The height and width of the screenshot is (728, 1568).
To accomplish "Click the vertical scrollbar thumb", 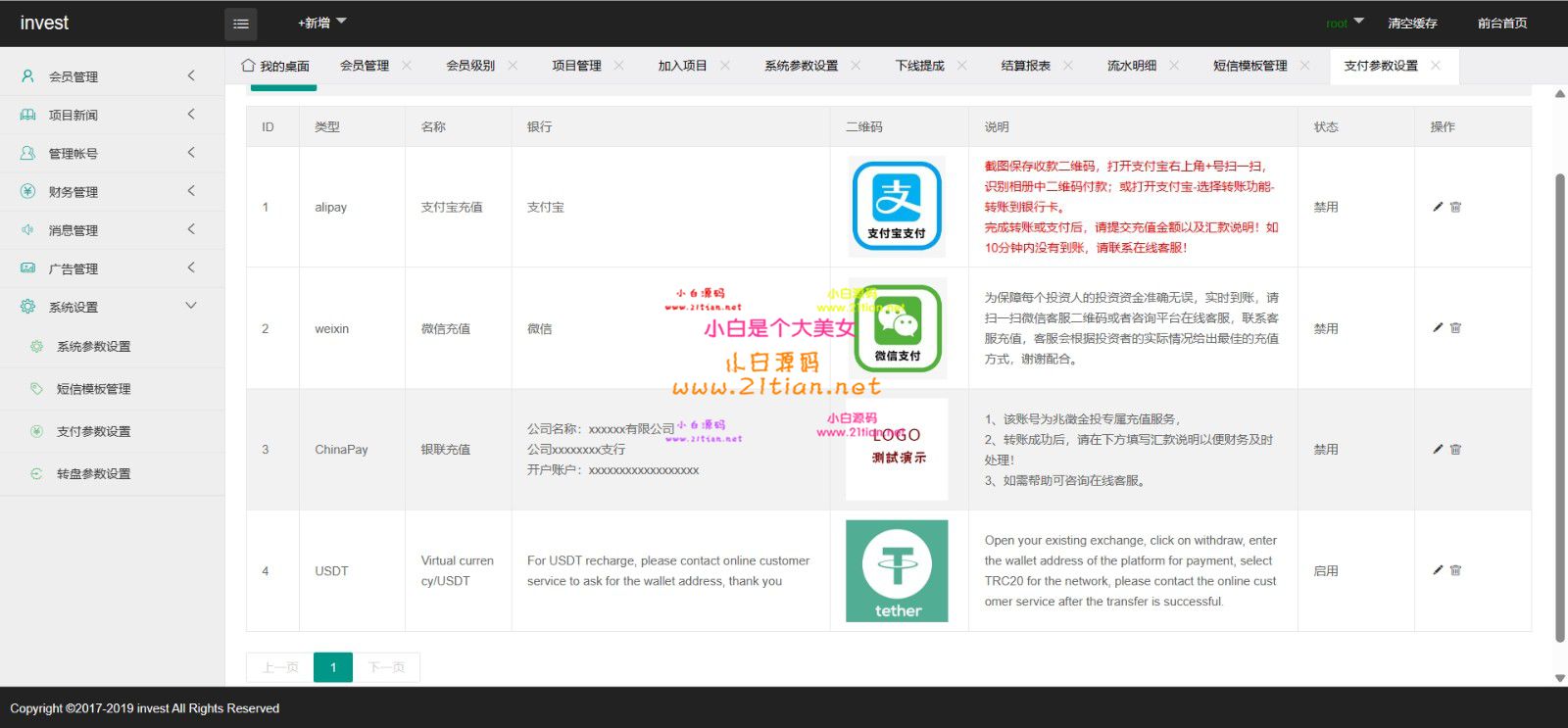I will (1560, 408).
